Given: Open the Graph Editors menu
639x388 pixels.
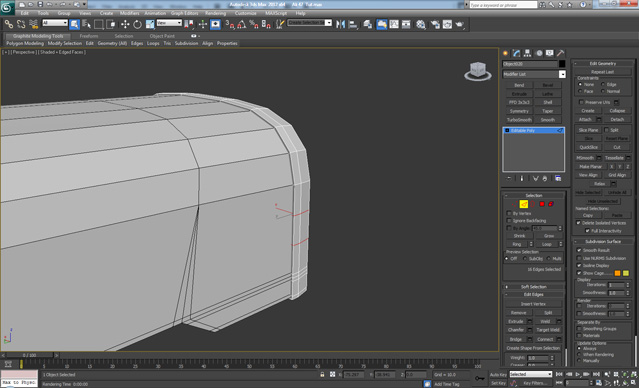Looking at the screenshot, I should tap(184, 13).
